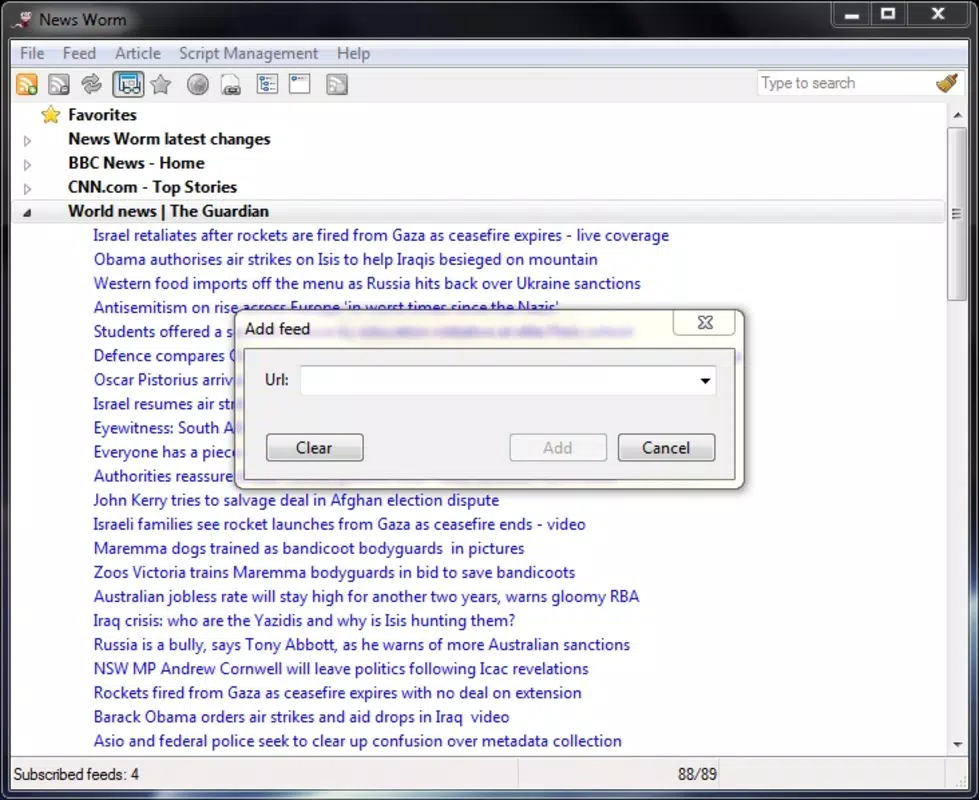This screenshot has height=800, width=979.
Task: Click the Add button in Add feed dialog
Action: tap(558, 448)
